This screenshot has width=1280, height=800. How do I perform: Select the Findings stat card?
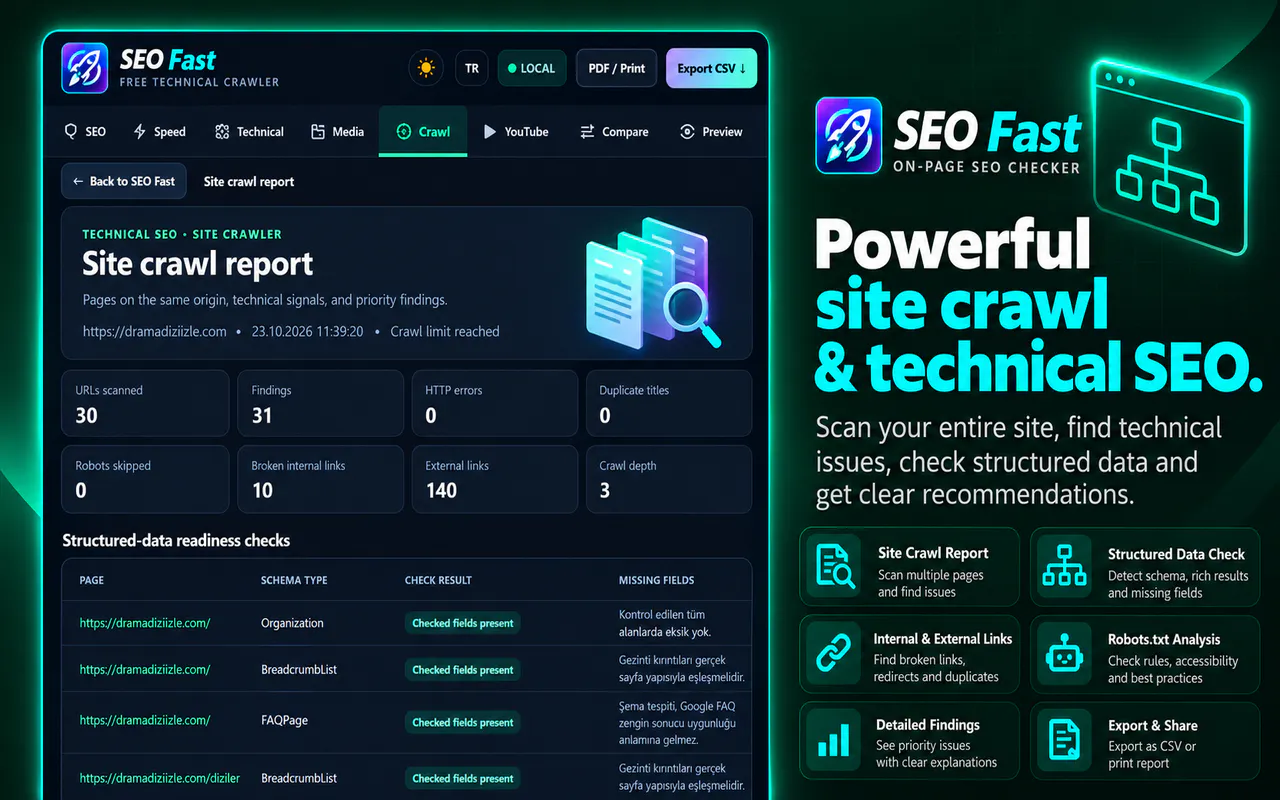[321, 404]
